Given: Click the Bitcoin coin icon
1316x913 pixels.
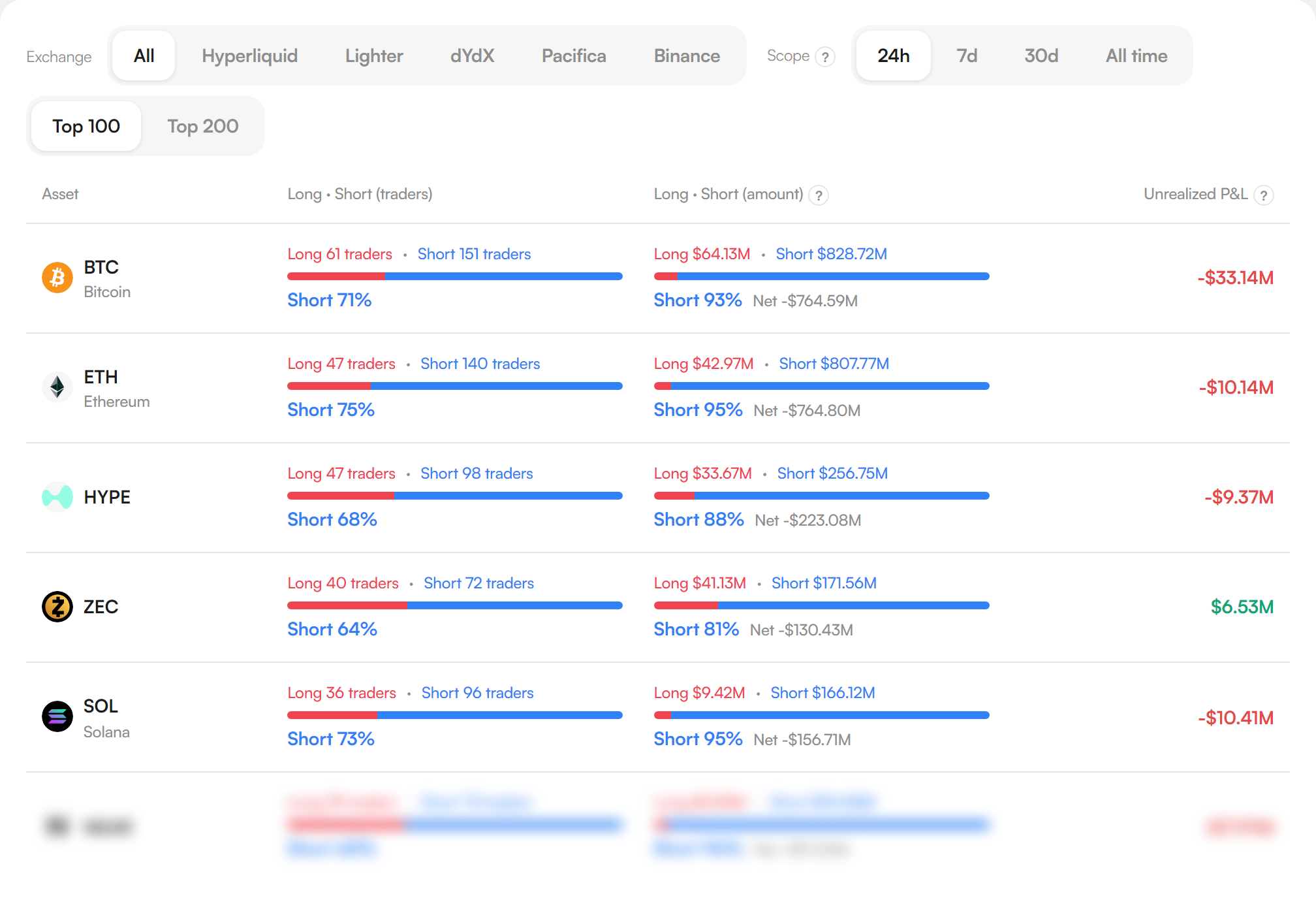Looking at the screenshot, I should 57,278.
